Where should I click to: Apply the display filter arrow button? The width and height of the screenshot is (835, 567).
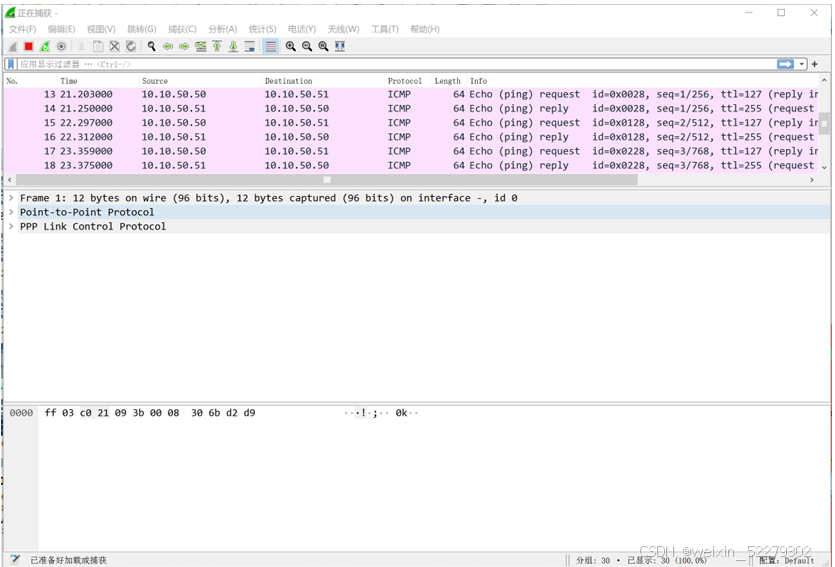[785, 64]
